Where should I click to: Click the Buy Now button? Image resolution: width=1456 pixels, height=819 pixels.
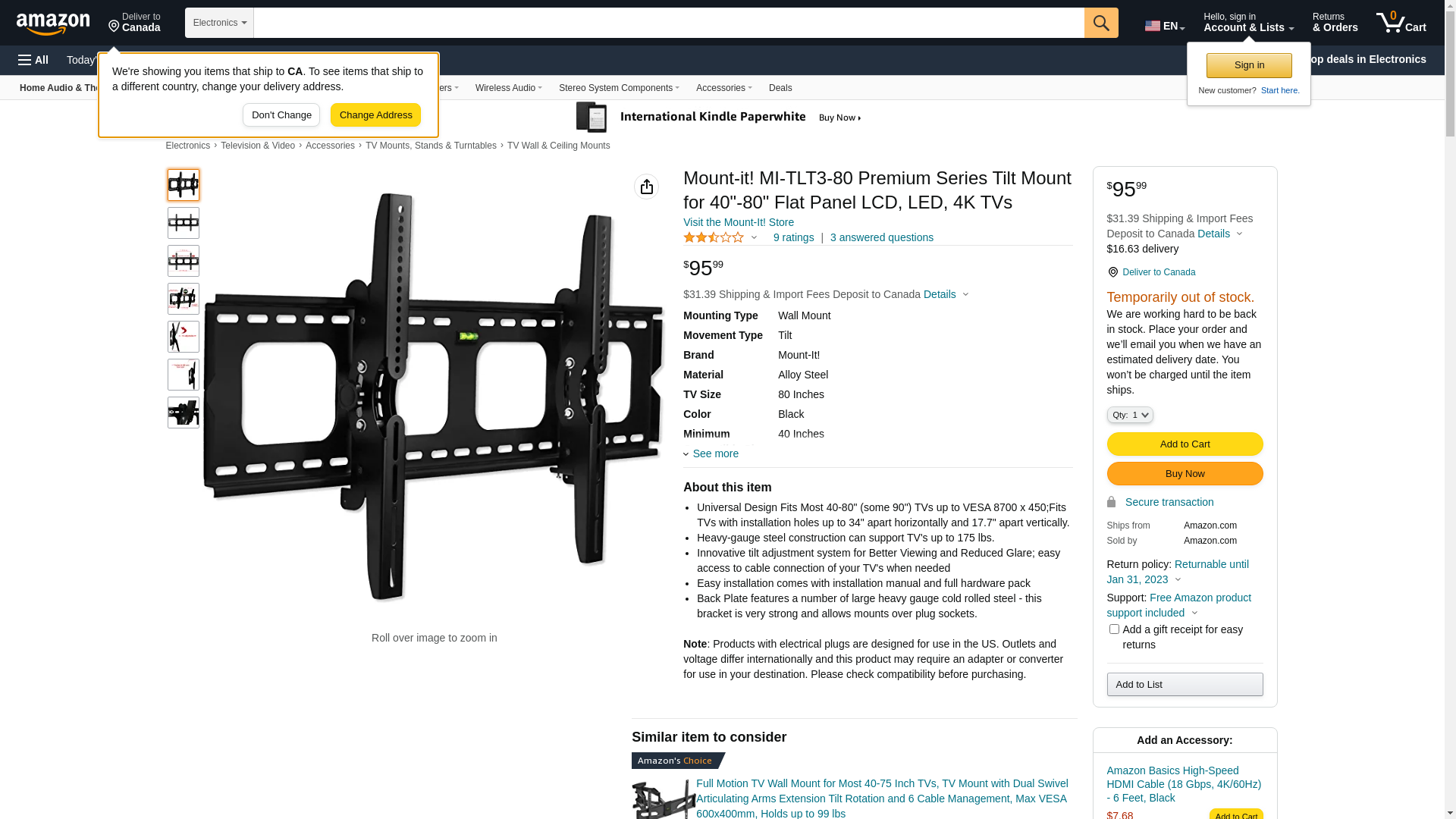pyautogui.click(x=1185, y=474)
